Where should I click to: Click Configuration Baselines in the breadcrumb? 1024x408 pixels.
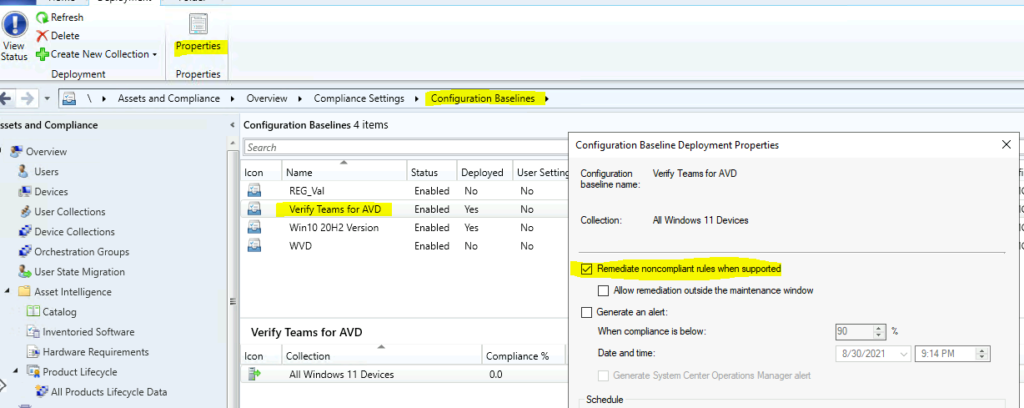click(483, 99)
